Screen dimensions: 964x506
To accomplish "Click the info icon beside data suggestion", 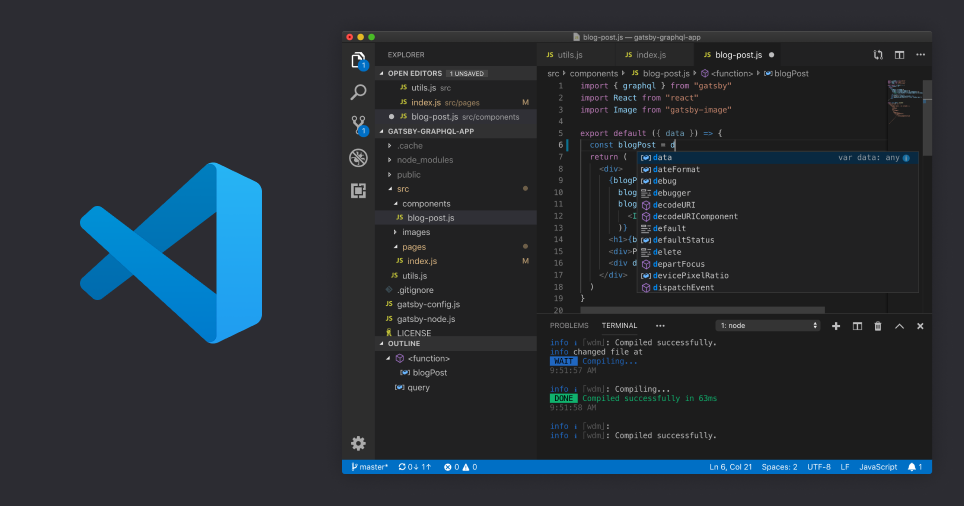I will point(906,158).
